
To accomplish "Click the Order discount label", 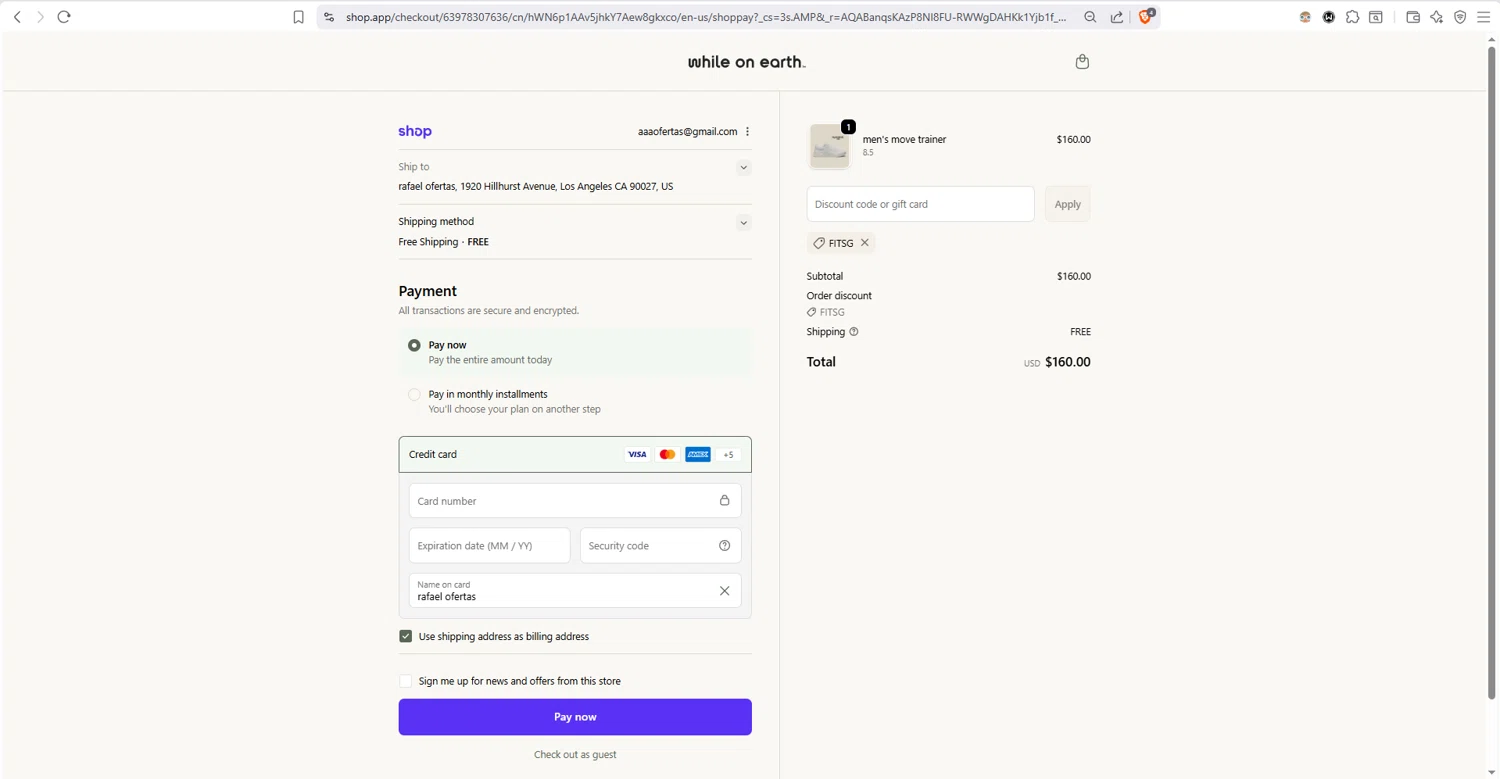I will pos(839,296).
